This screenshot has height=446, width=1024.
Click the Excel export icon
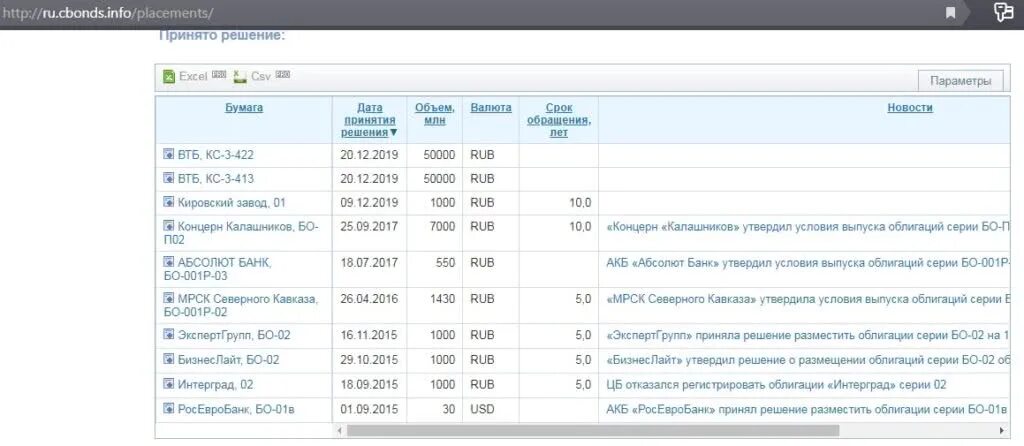pyautogui.click(x=169, y=76)
